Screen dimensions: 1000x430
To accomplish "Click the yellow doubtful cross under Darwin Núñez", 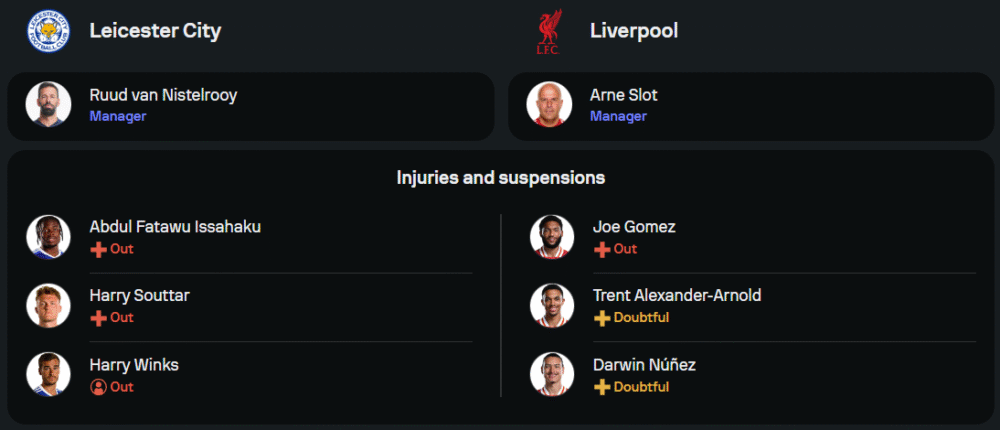I will click(602, 387).
